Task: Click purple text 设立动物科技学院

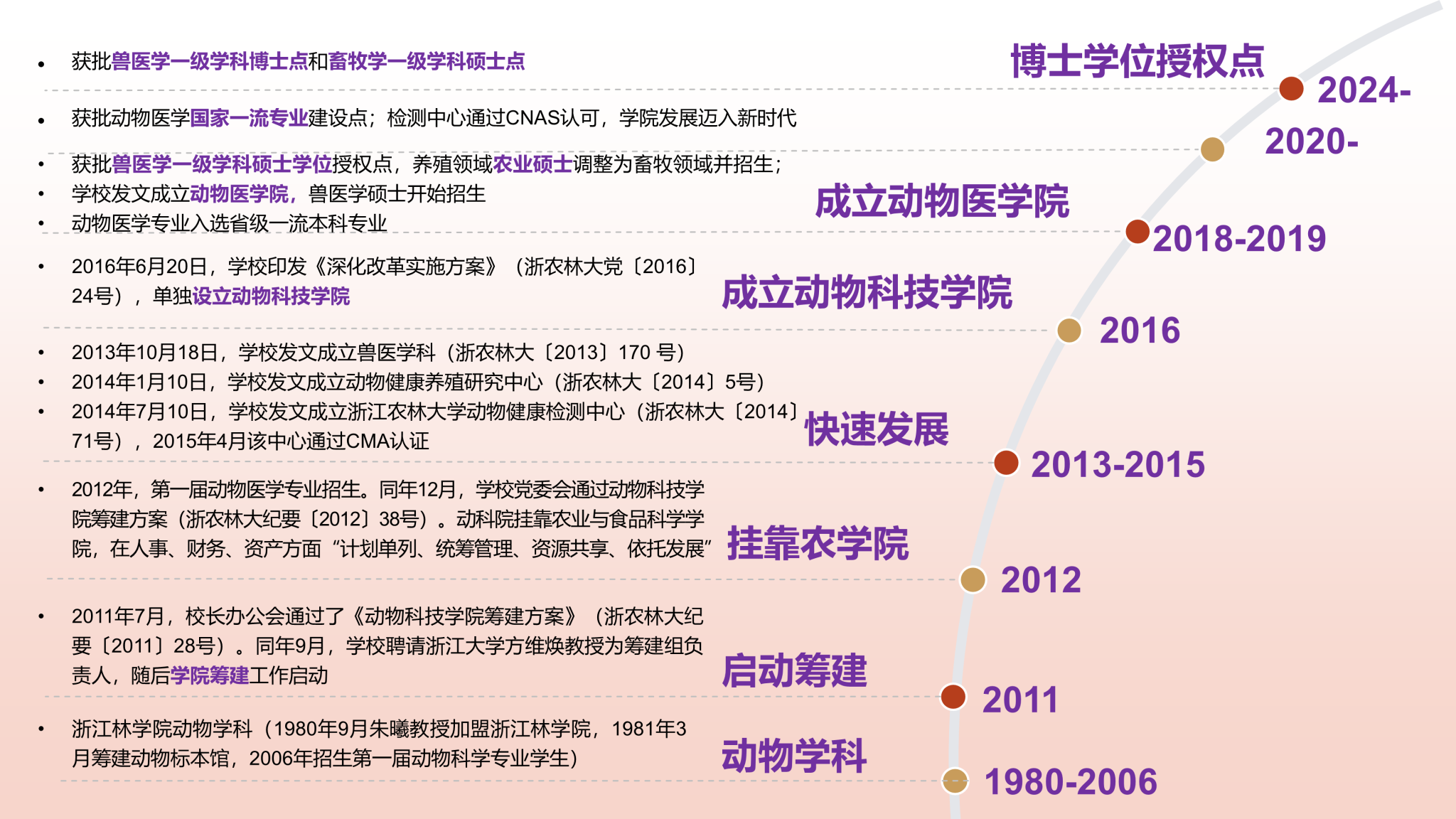Action: (271, 296)
